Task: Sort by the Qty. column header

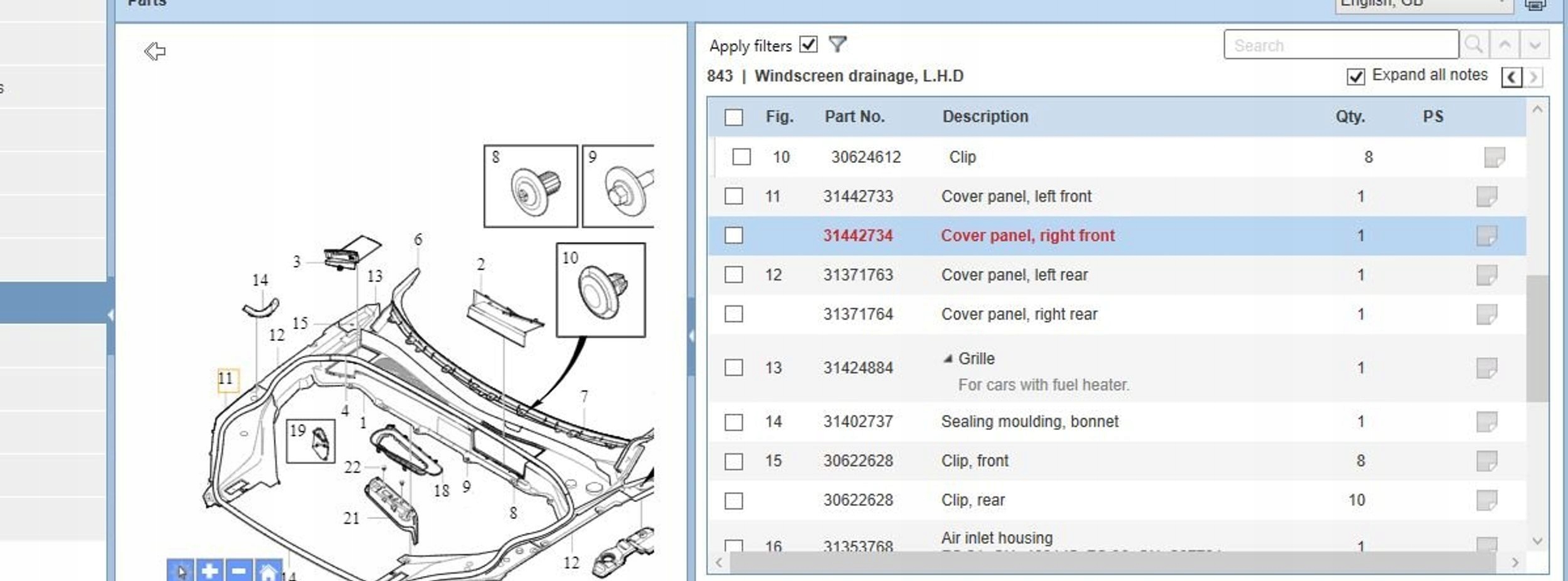Action: (1350, 117)
